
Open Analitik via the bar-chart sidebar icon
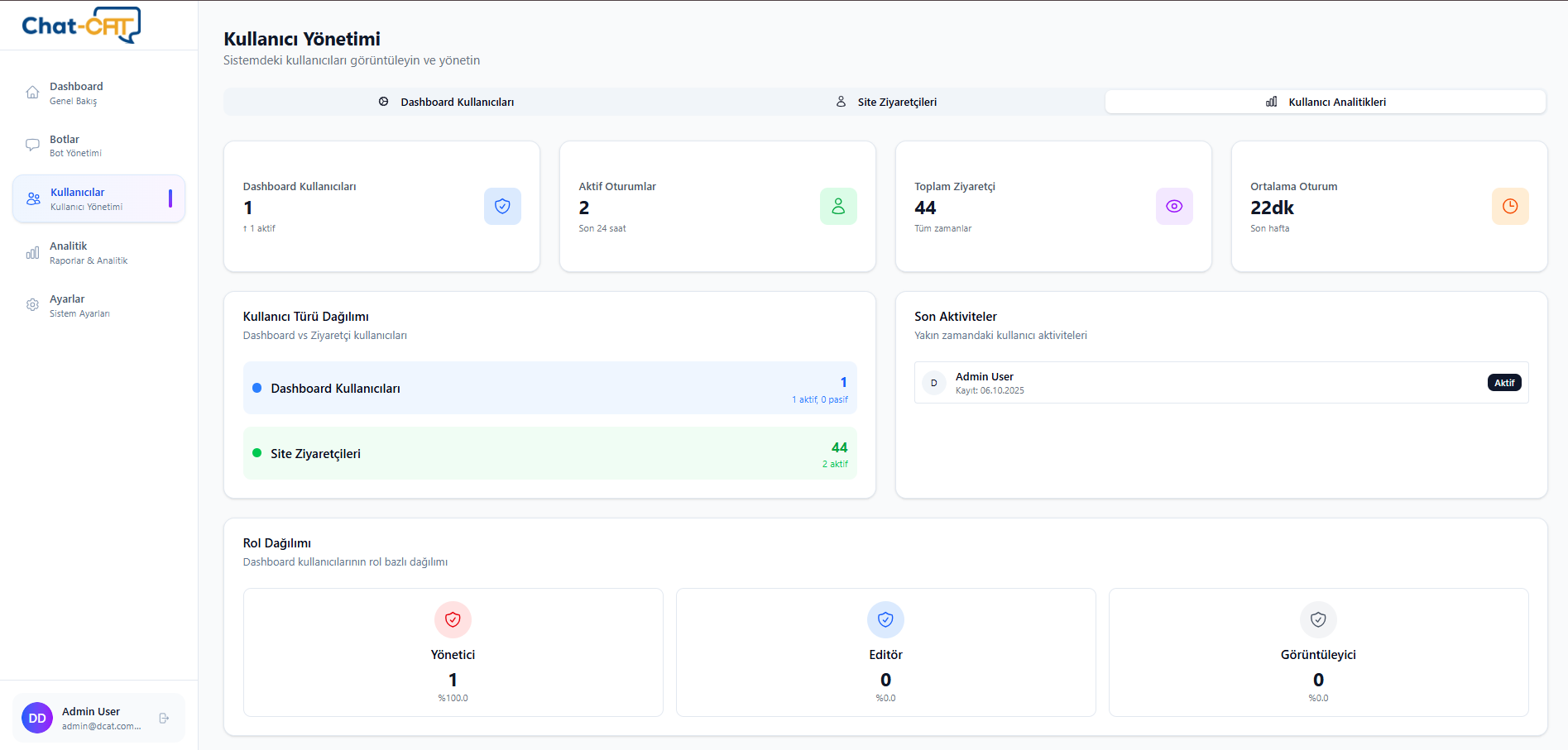tap(32, 251)
